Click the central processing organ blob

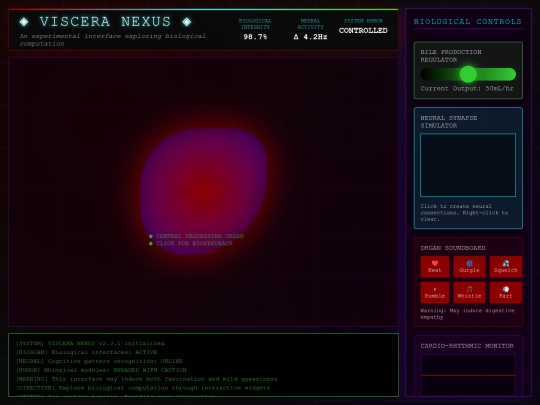pos(204,191)
